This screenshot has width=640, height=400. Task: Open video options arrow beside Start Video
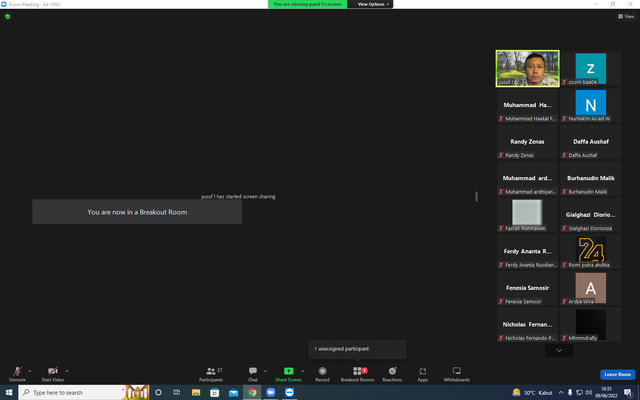[x=67, y=371]
